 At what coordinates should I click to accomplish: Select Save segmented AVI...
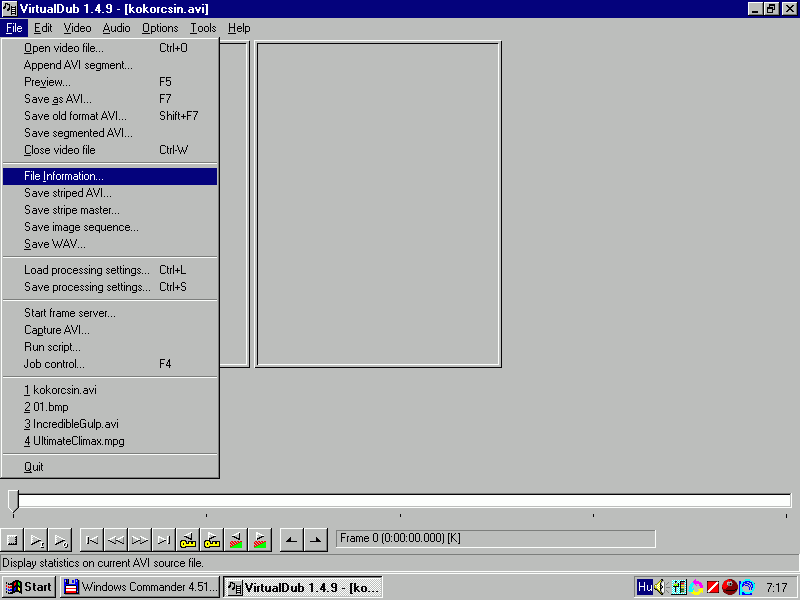tap(110, 133)
